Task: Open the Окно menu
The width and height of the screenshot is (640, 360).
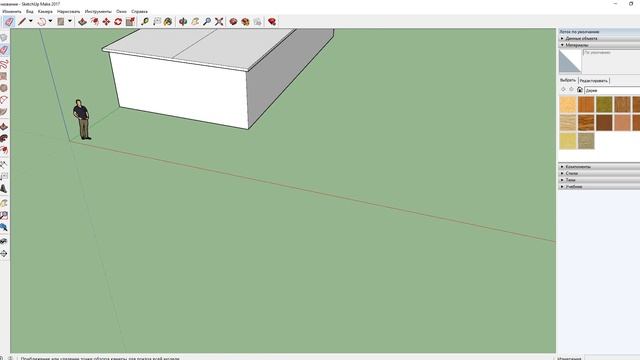Action: 121,11
